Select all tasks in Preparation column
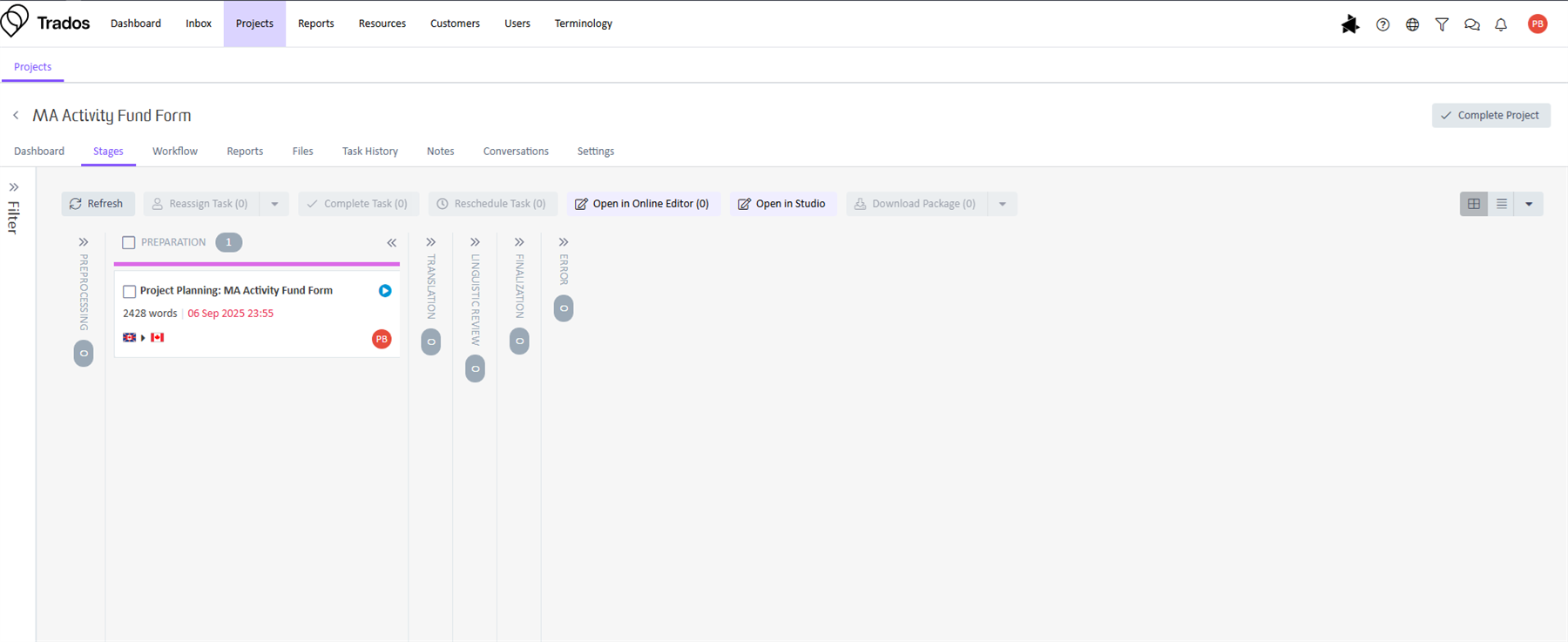 [x=129, y=243]
